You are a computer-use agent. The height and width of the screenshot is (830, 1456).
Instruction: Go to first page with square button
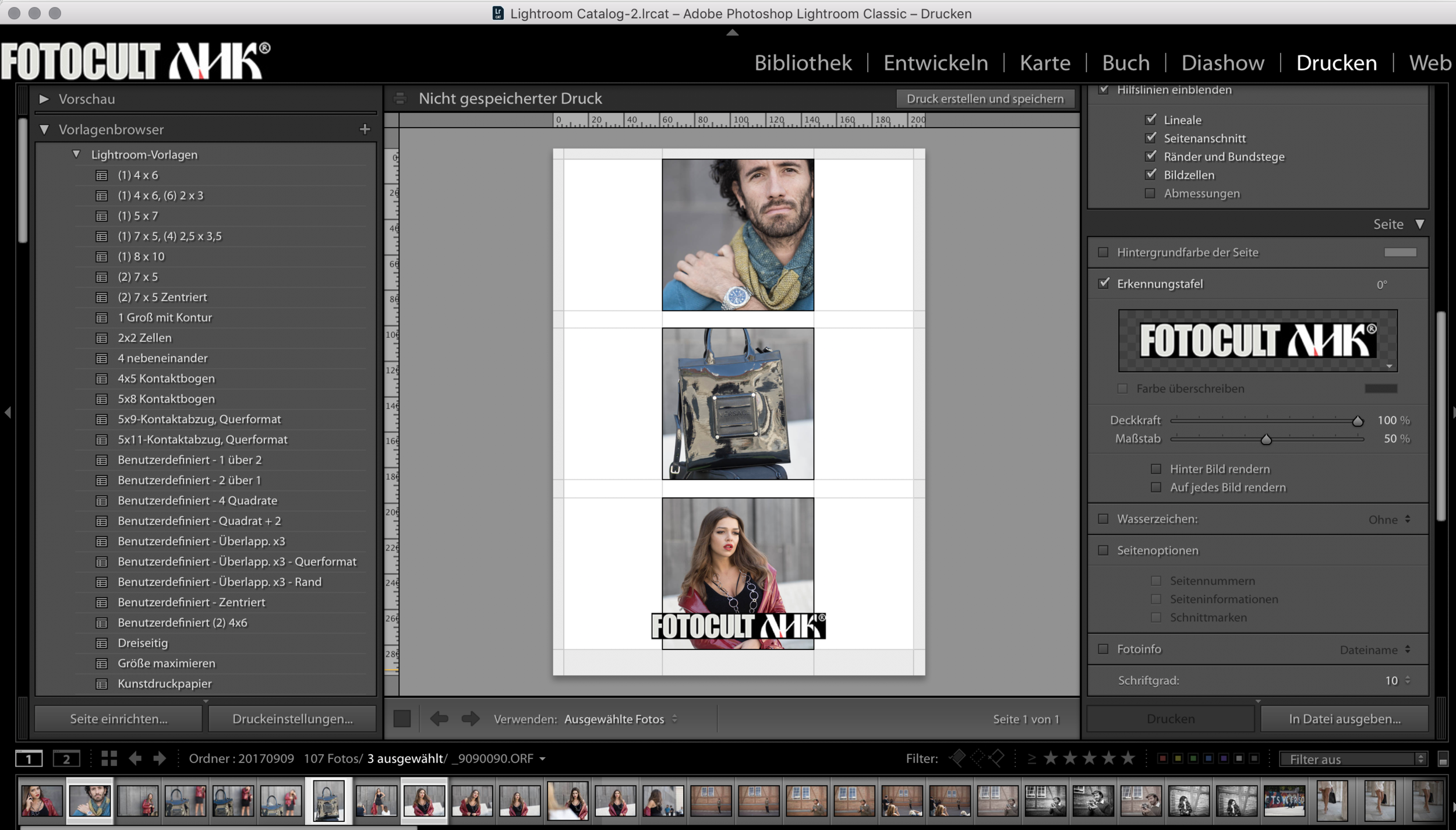pos(402,719)
